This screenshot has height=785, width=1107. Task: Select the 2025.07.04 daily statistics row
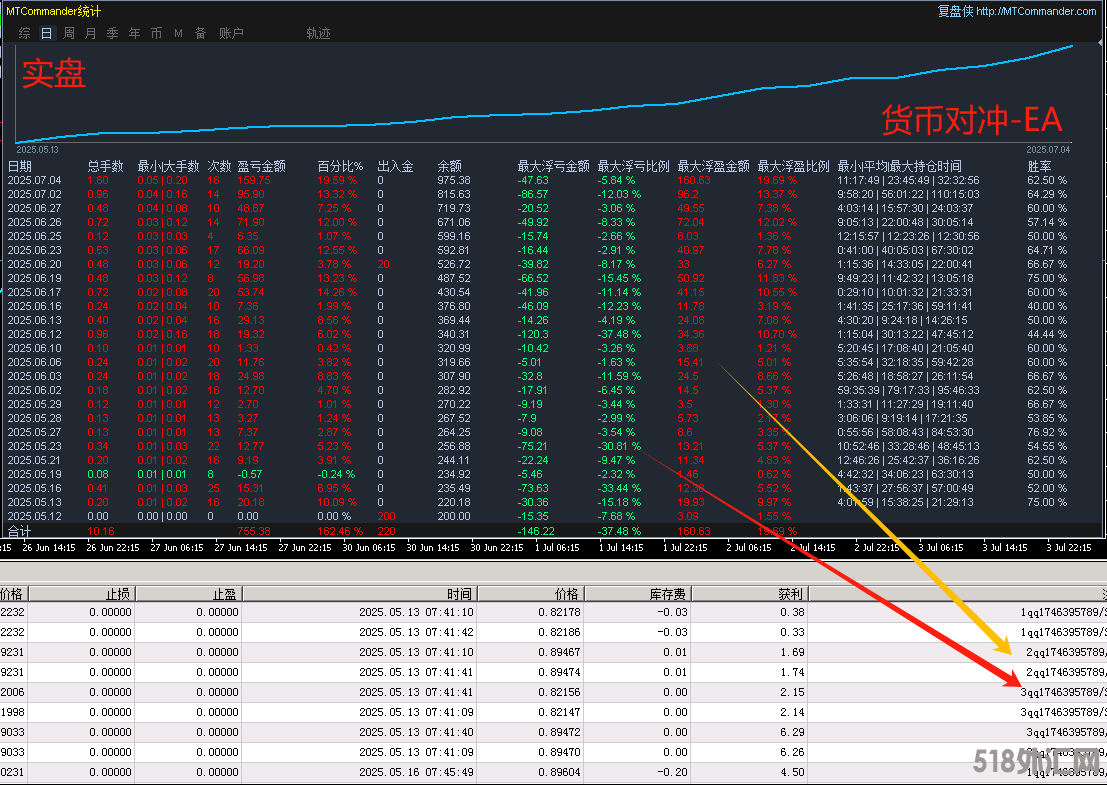[34, 180]
